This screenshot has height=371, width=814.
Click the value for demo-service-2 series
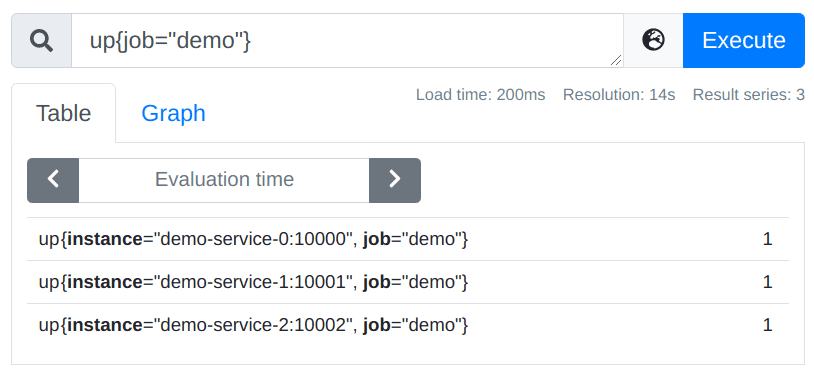coord(767,325)
